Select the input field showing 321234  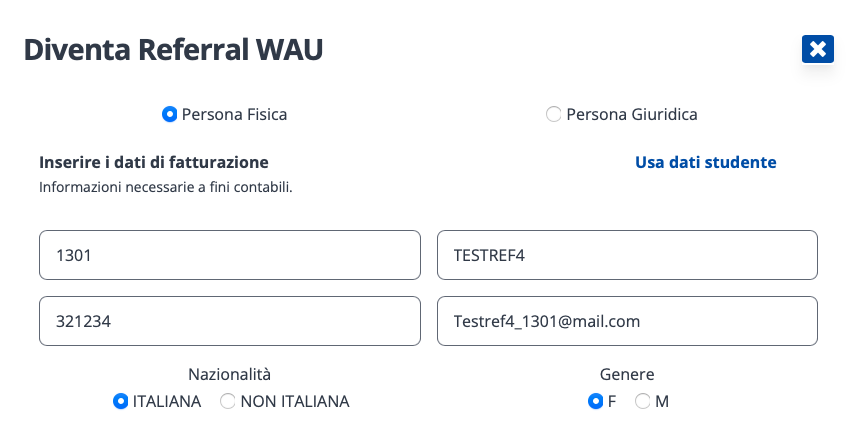pyautogui.click(x=230, y=321)
